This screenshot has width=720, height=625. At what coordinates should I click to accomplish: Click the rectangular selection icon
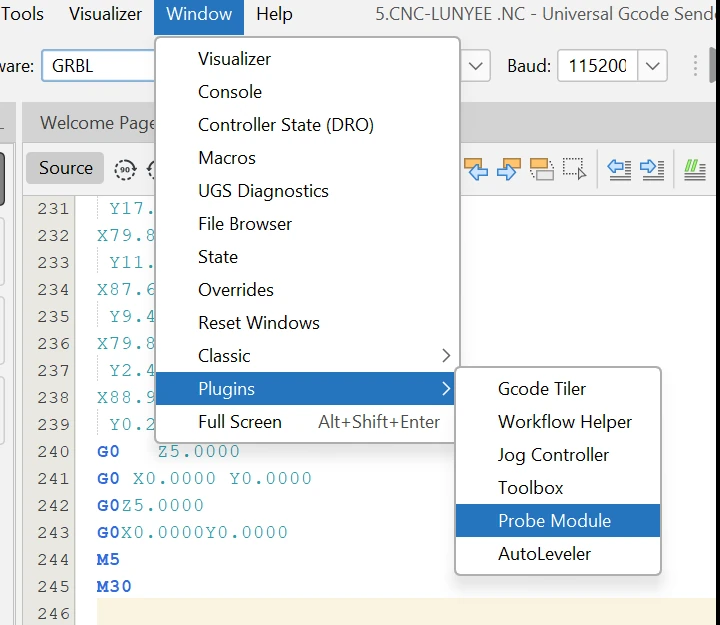574,169
